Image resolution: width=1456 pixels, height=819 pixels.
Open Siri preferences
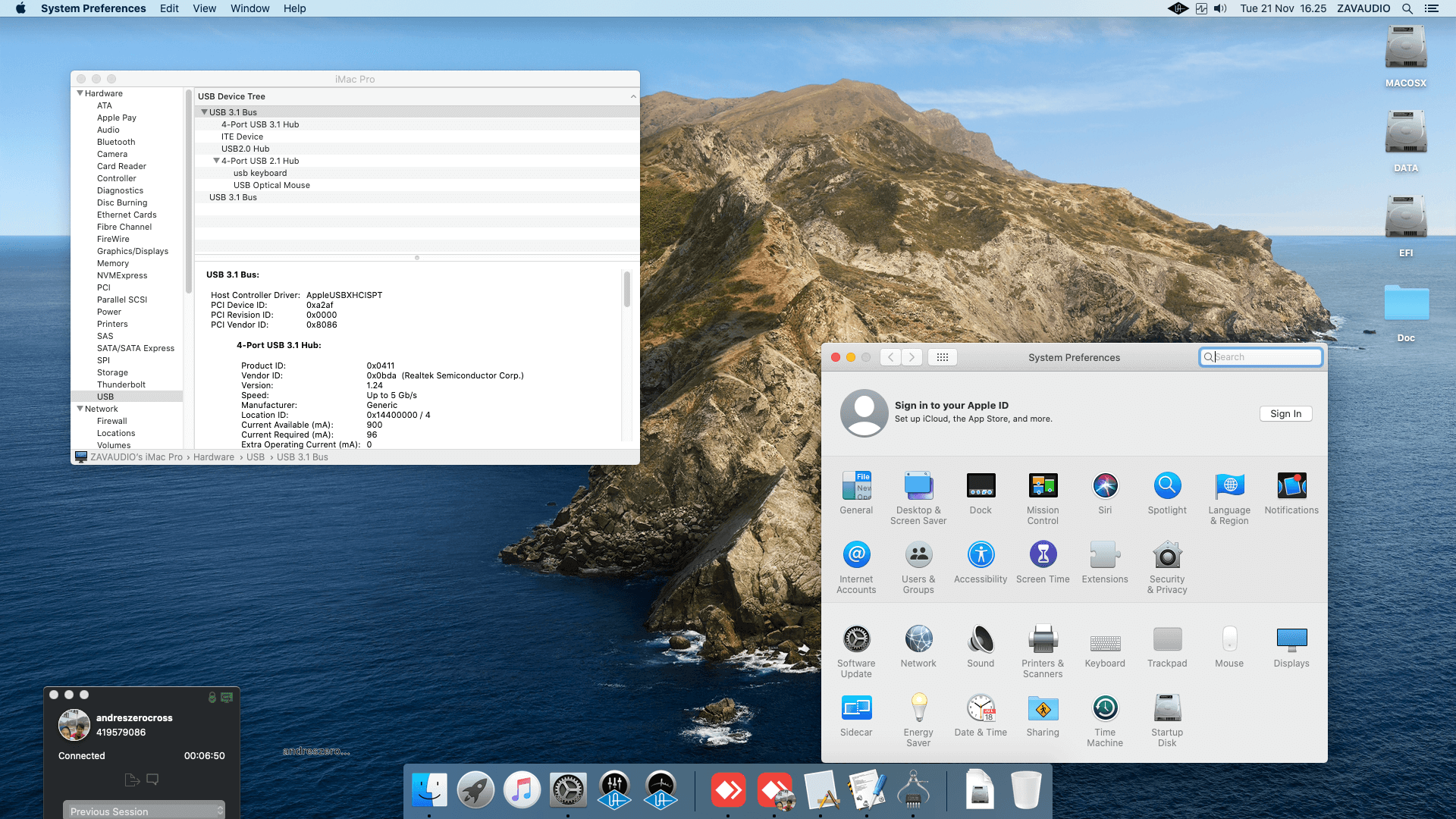pyautogui.click(x=1105, y=493)
